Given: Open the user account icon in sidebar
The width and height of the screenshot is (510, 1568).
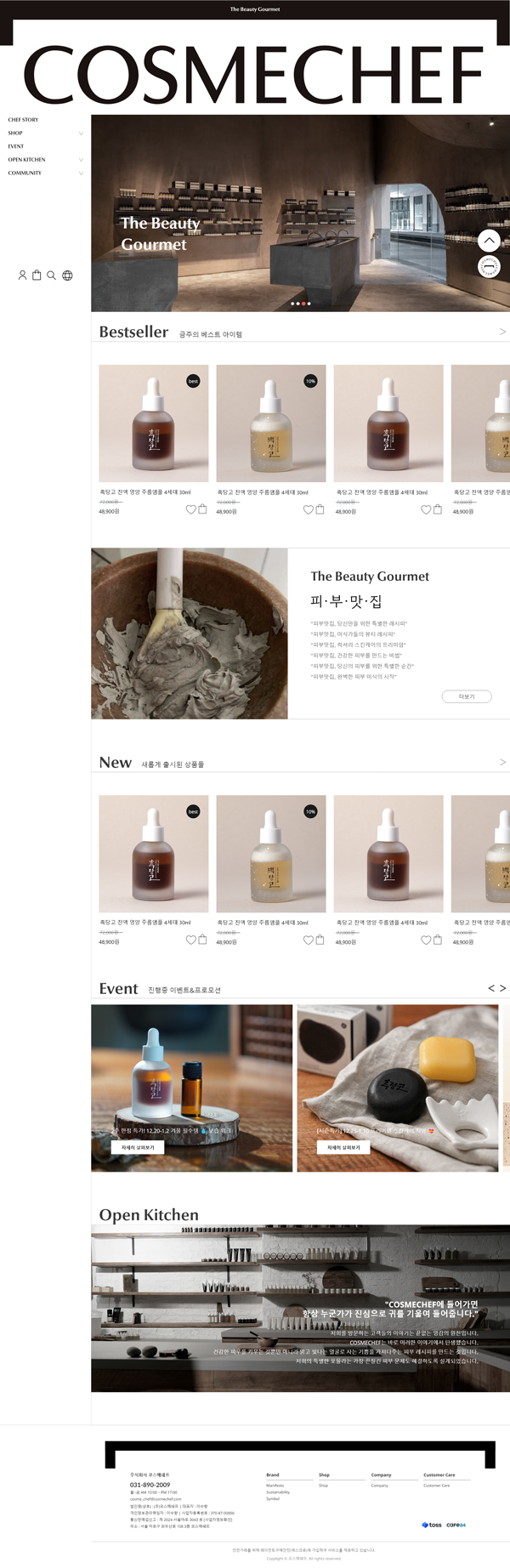Looking at the screenshot, I should (22, 276).
